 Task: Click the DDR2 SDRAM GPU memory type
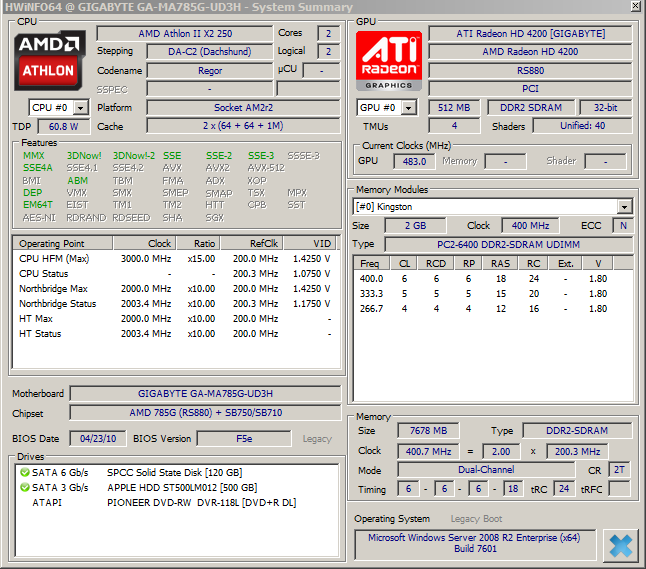(531, 108)
